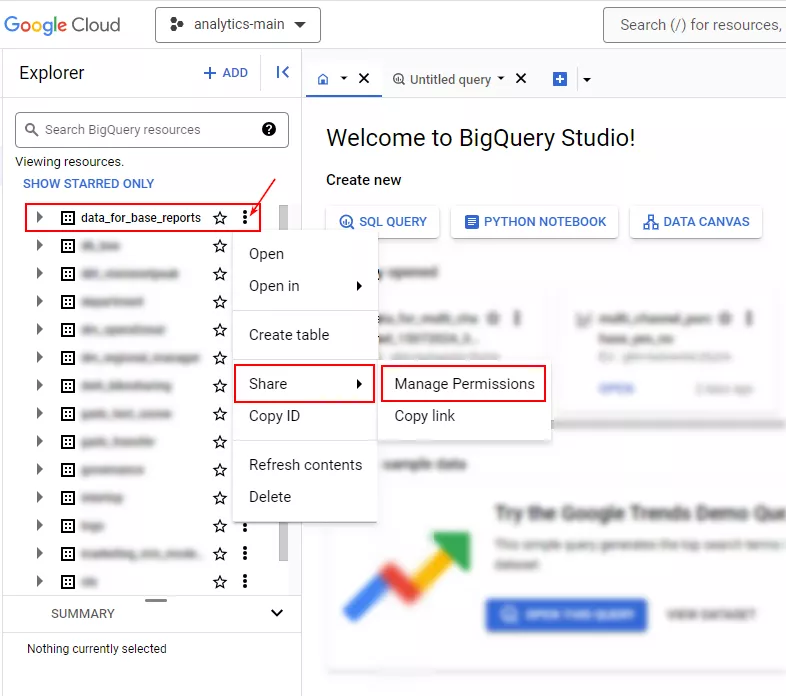Open the Untitled query tab dropdown arrow
Viewport: 786px width, 696px height.
pyautogui.click(x=501, y=78)
